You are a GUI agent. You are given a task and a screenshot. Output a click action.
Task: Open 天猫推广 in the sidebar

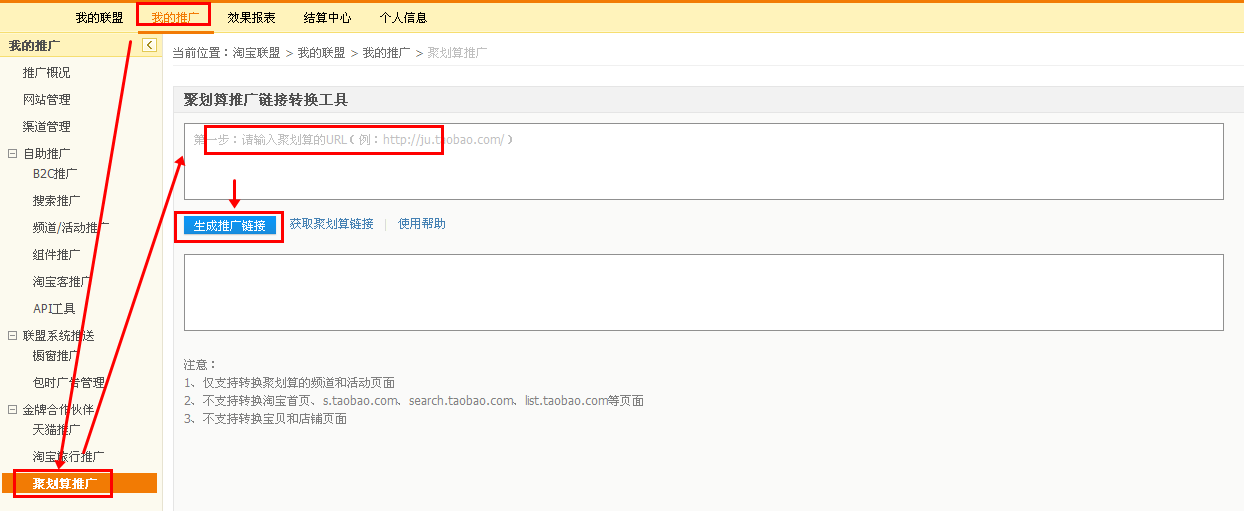point(56,429)
